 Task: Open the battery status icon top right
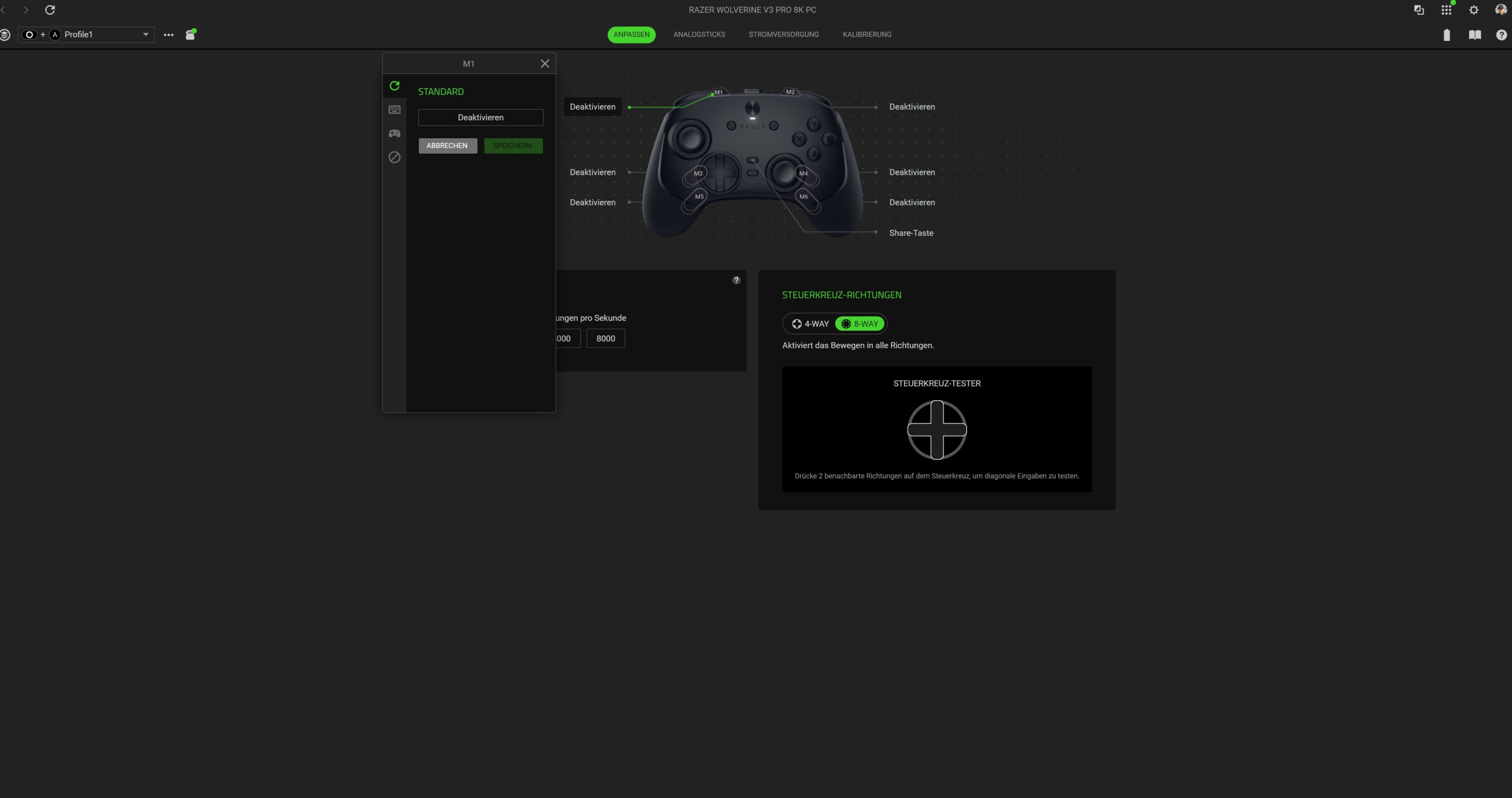[x=1446, y=35]
